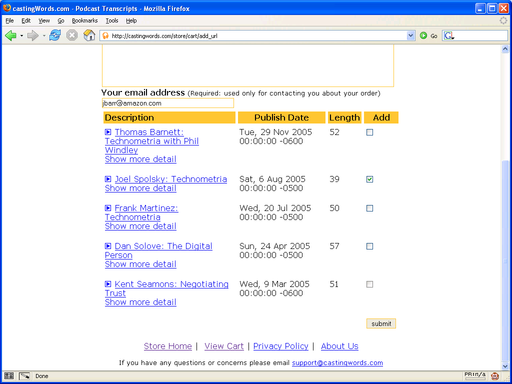Click the Firefox logo in the title bar
The width and height of the screenshot is (512, 384).
7,8
